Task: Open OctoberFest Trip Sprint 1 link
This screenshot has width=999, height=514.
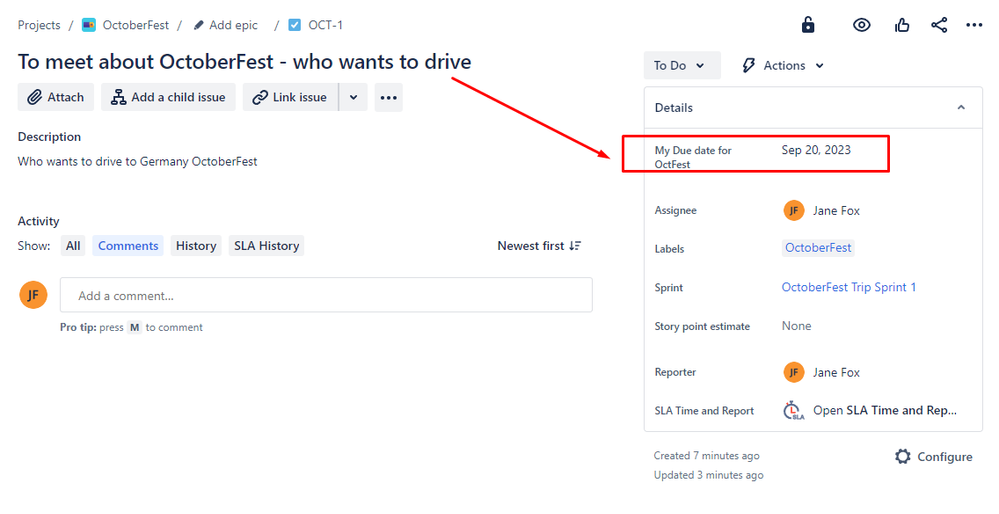Action: tap(849, 287)
